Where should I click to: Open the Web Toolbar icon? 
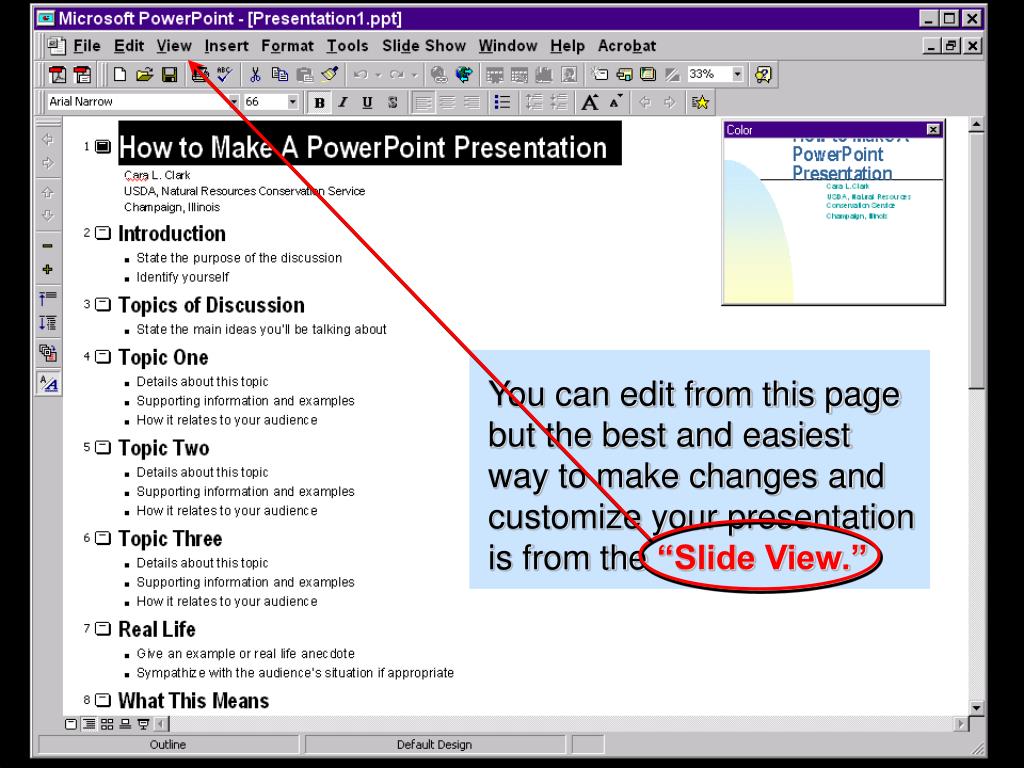pyautogui.click(x=464, y=74)
